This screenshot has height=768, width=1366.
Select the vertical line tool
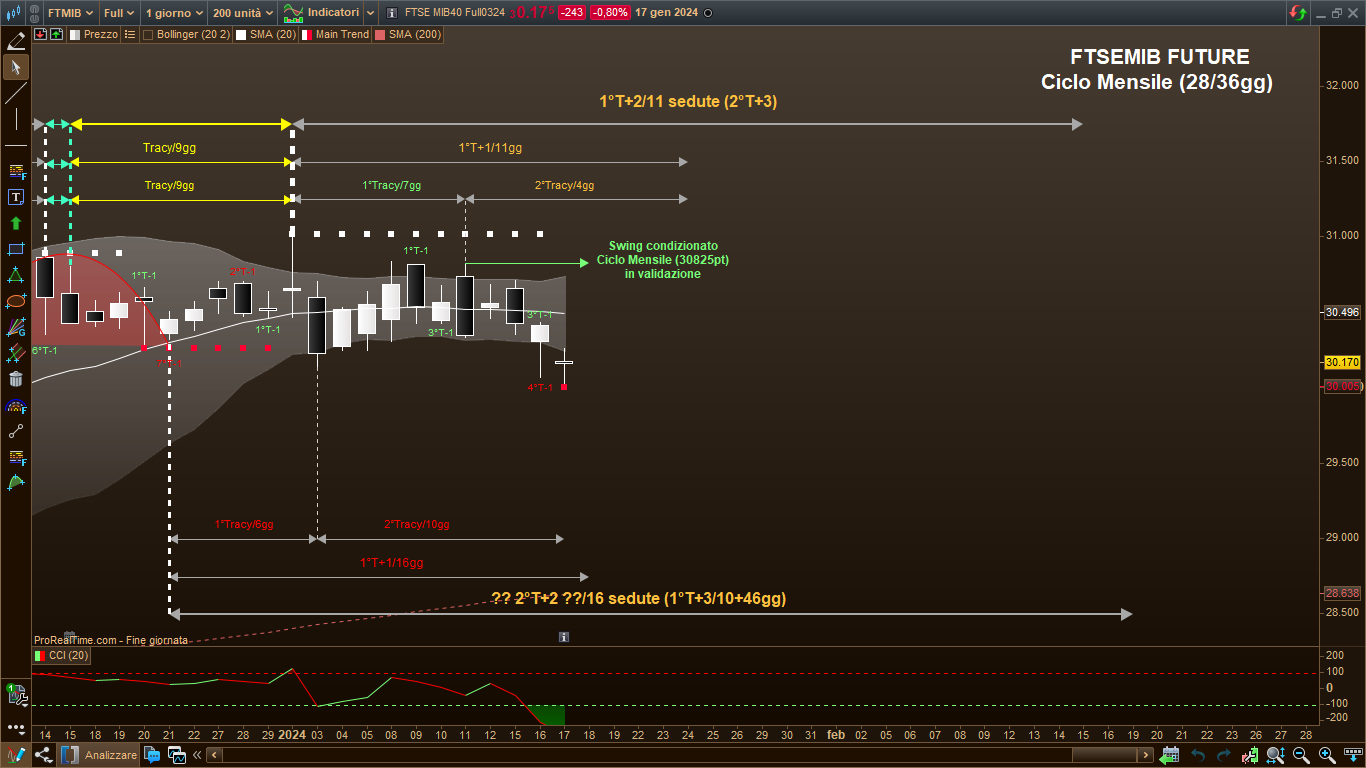click(15, 119)
